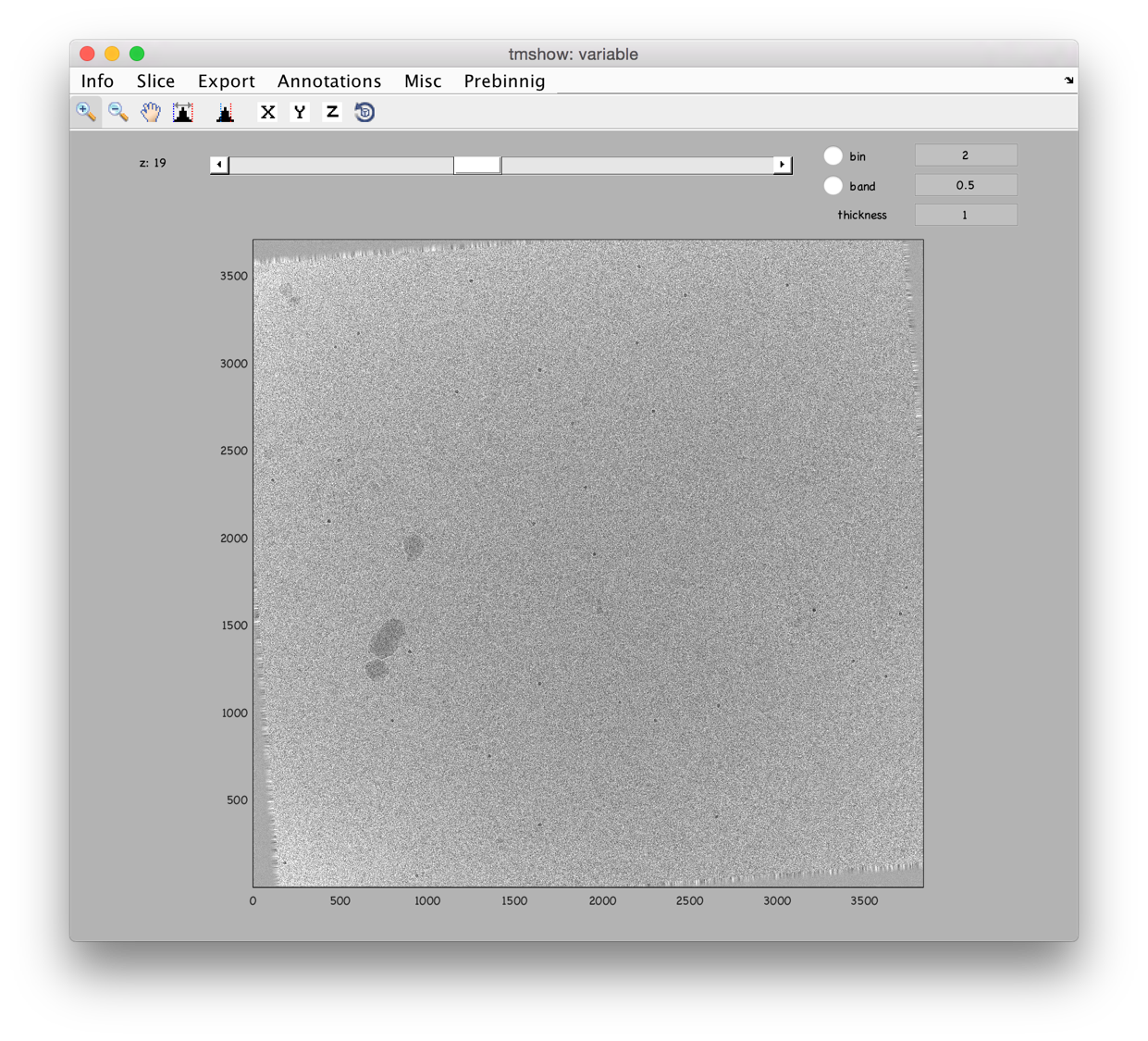Select the zoom out tool
This screenshot has width=1148, height=1041.
coord(118,112)
